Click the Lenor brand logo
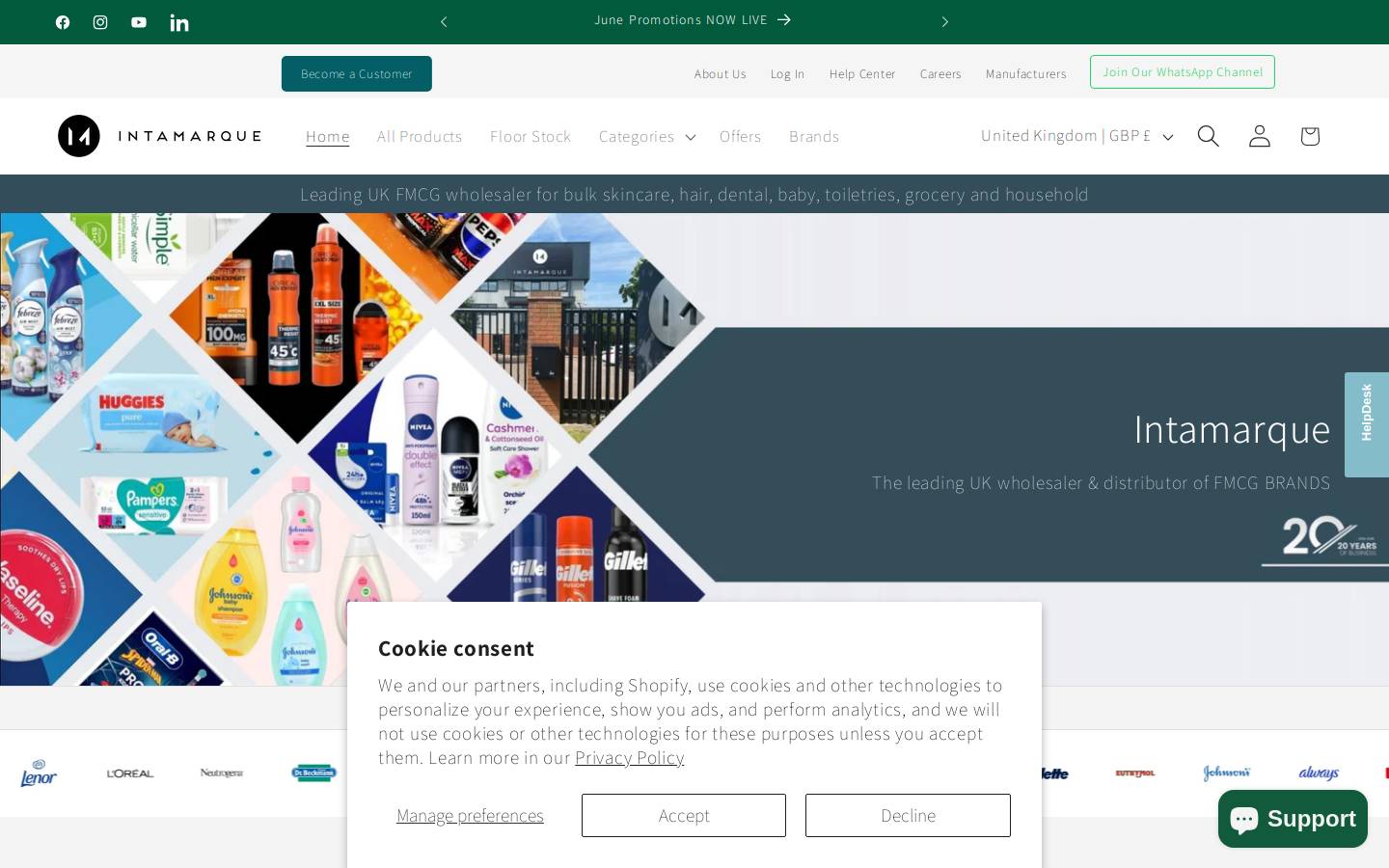The width and height of the screenshot is (1389, 868). pyautogui.click(x=39, y=773)
